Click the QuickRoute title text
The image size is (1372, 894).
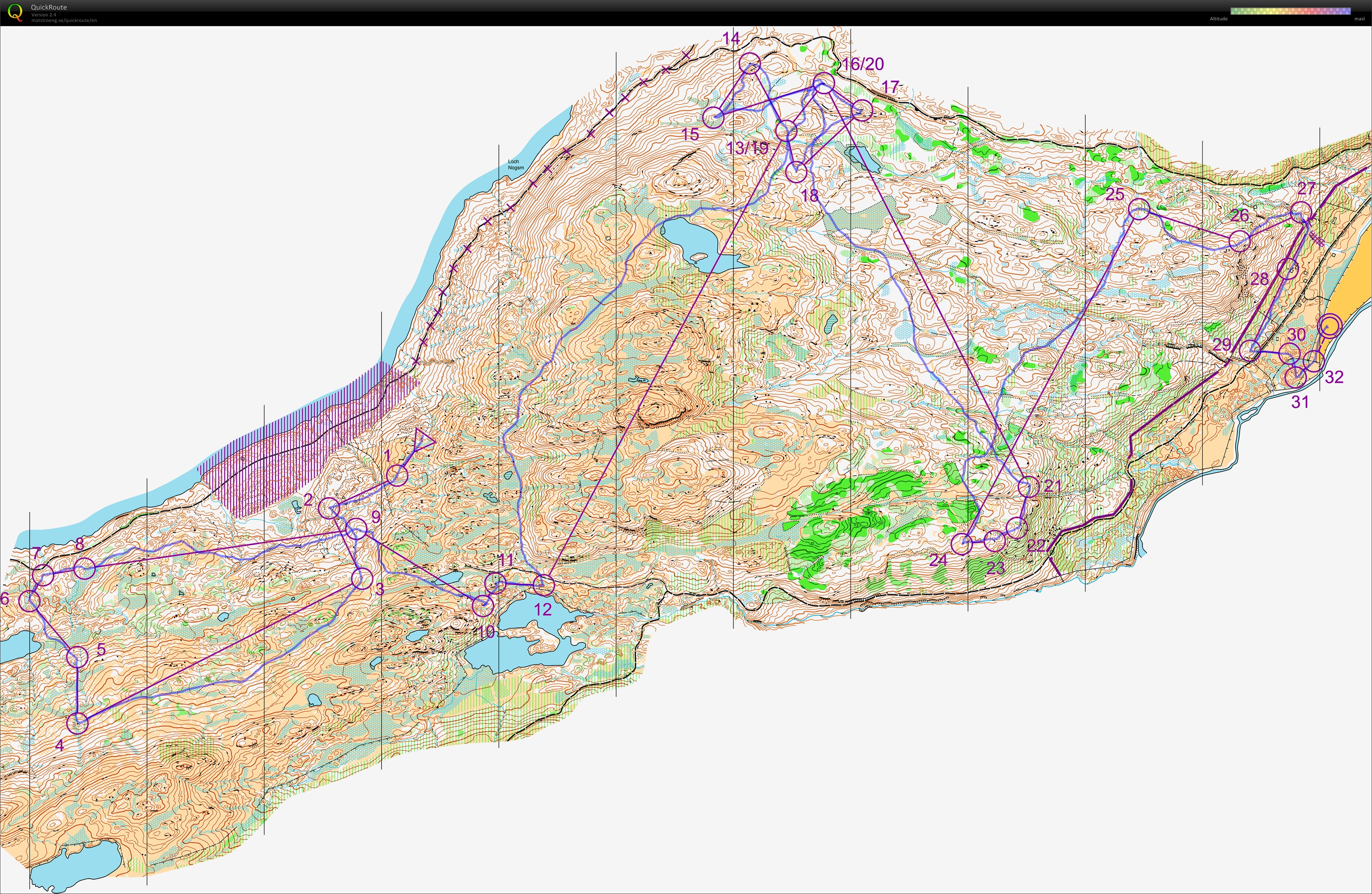tap(49, 8)
